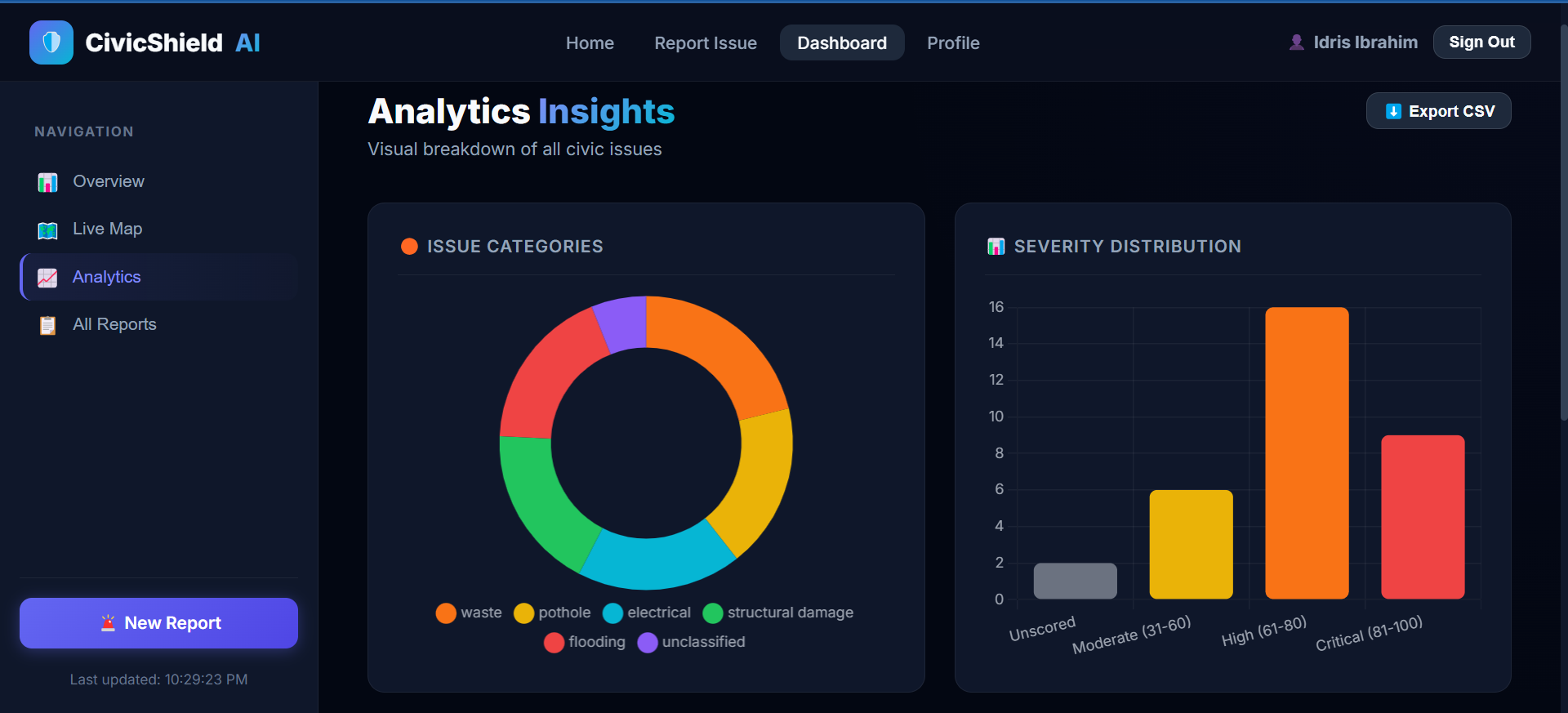Go to Overview in the sidebar
Screen dimensions: 1568x713
coord(159,181)
